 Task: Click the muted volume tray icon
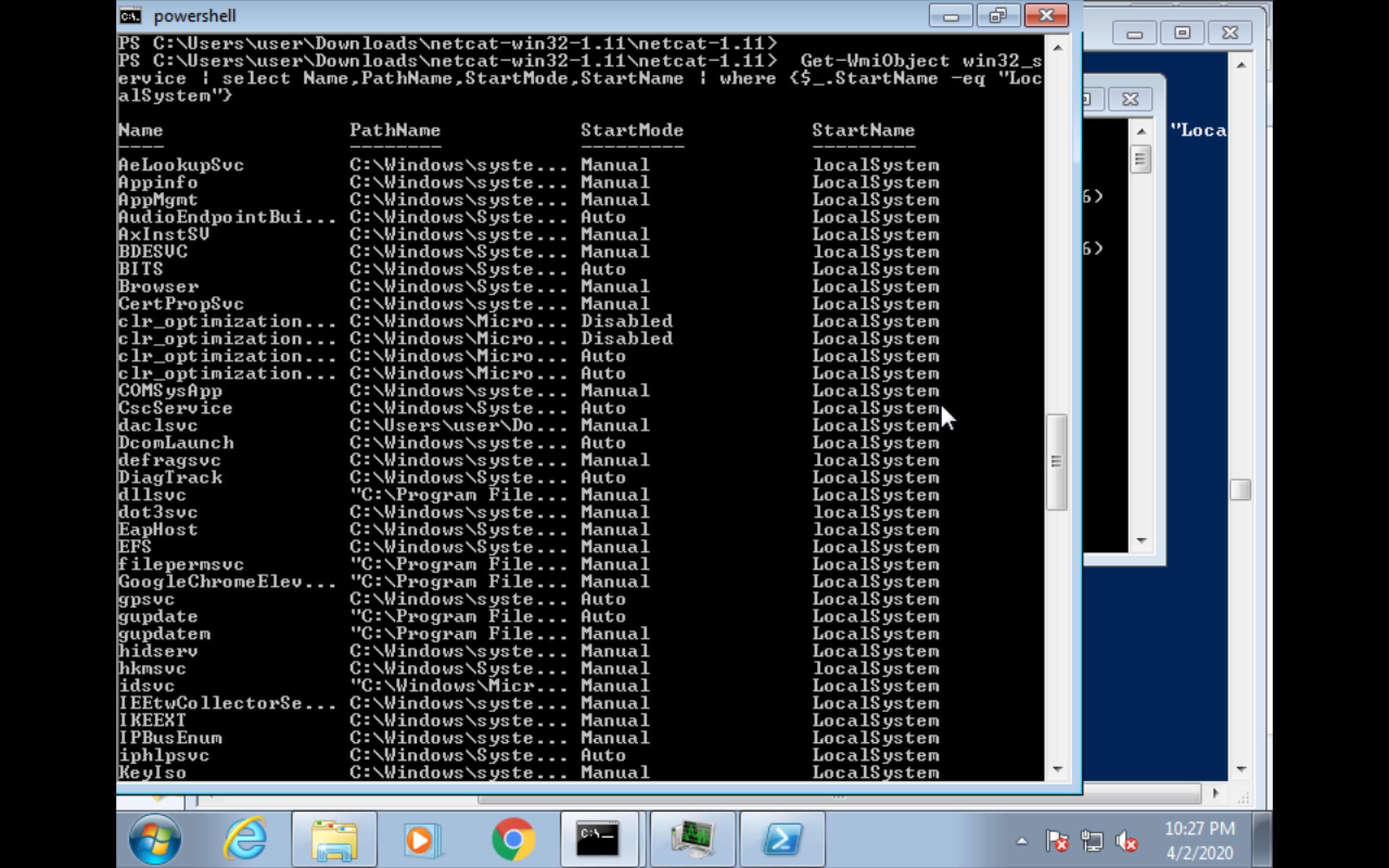click(1126, 841)
